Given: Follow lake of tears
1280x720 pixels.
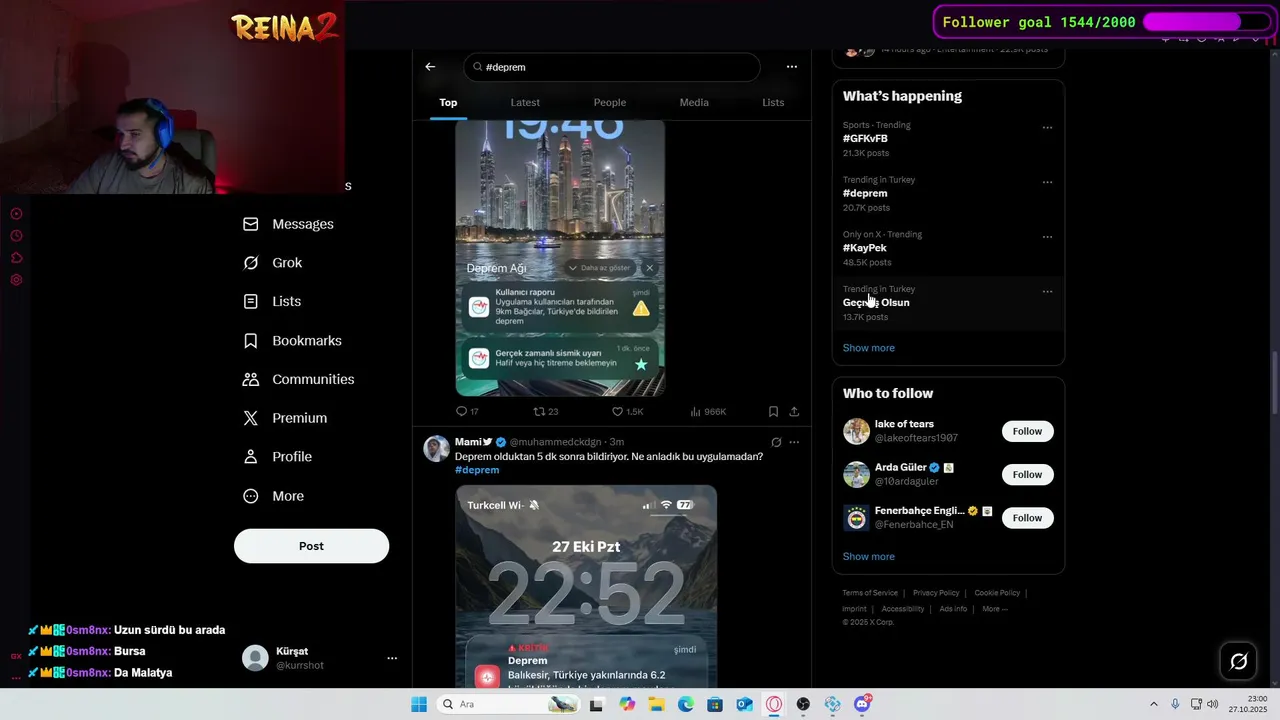Looking at the screenshot, I should point(1027,431).
